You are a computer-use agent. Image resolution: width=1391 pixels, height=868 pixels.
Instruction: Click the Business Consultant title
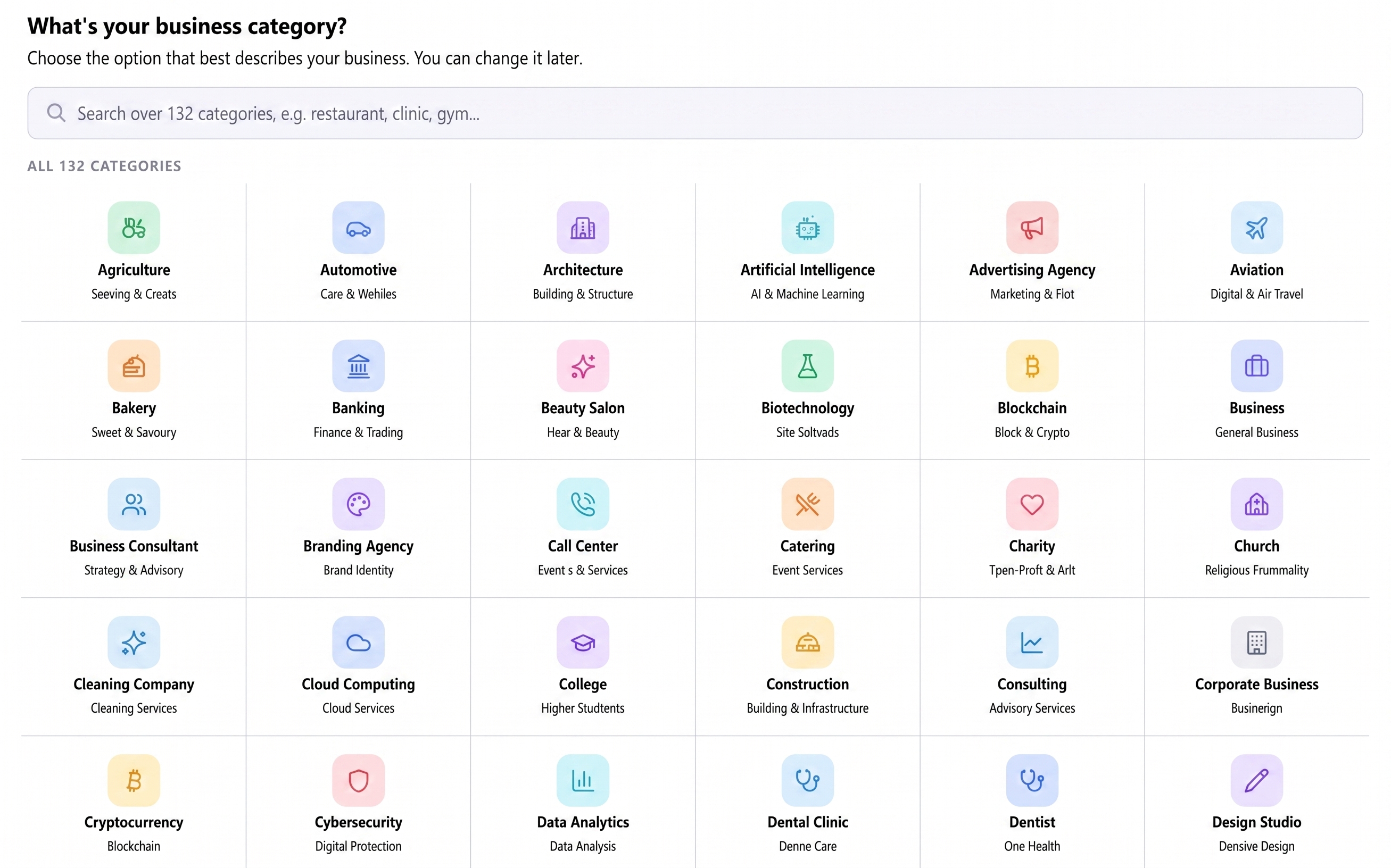click(x=134, y=546)
